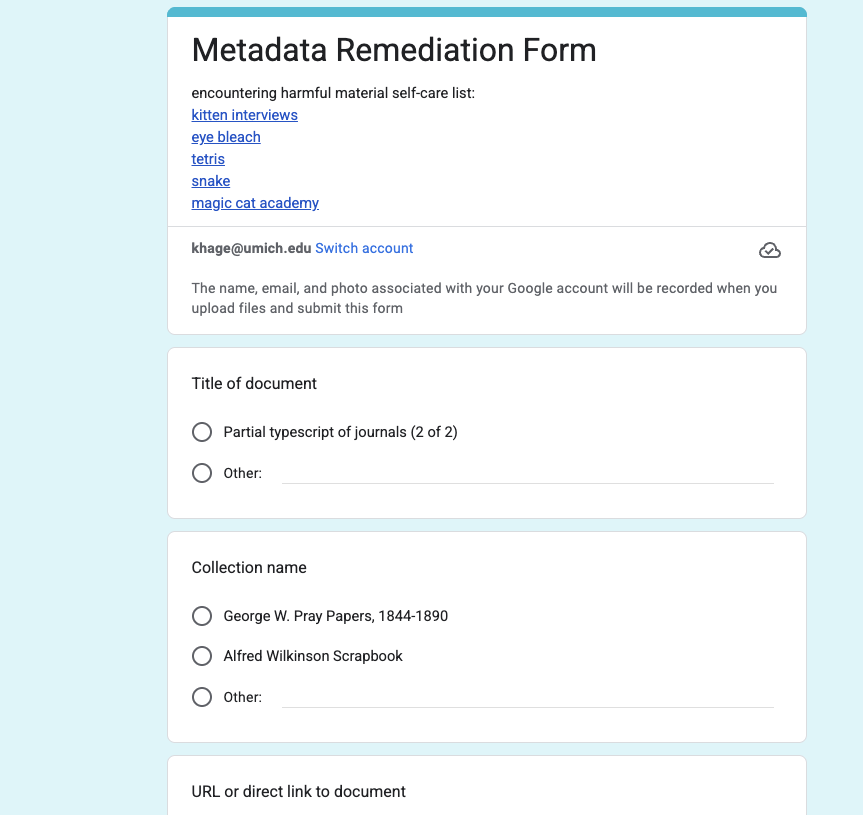
Task: Click Switch account link
Action: pos(364,248)
